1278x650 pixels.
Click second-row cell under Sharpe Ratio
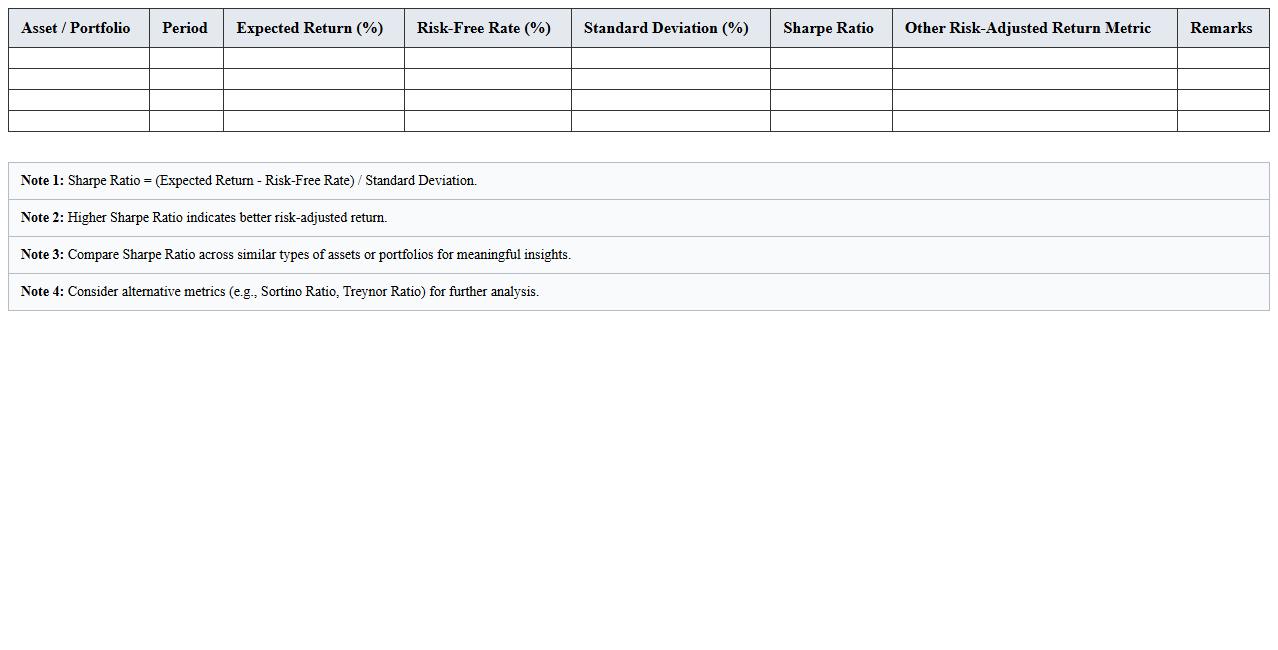pos(831,79)
